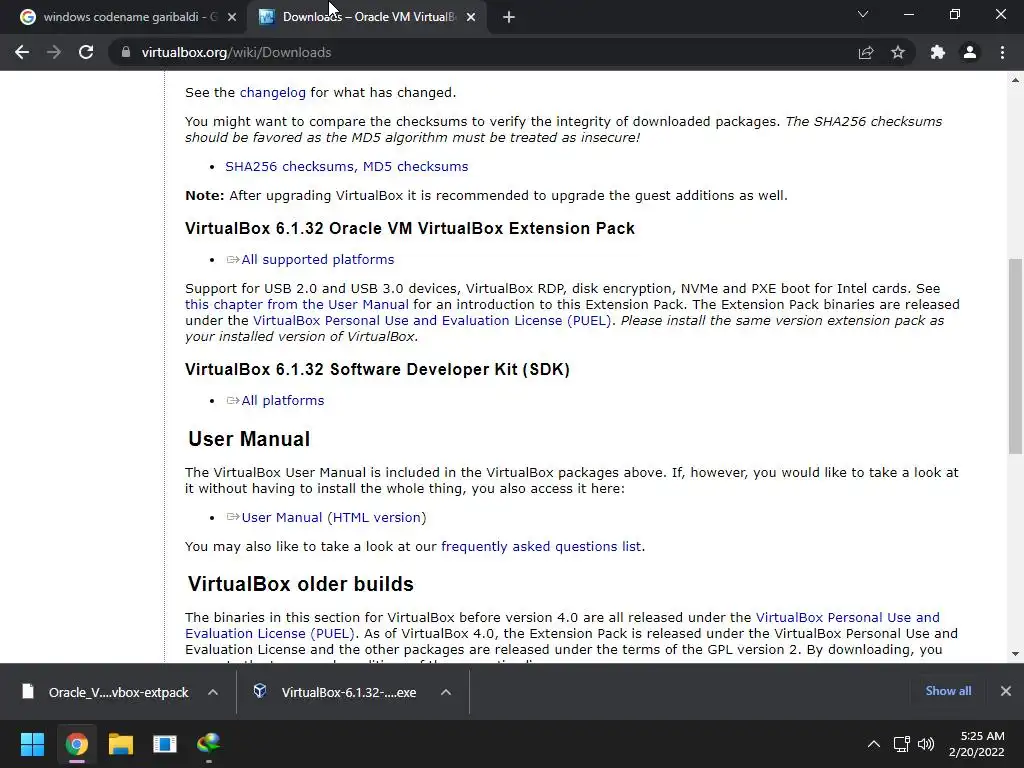The image size is (1024, 768).
Task: Open the SHA256 checksums link
Action: tap(291, 167)
